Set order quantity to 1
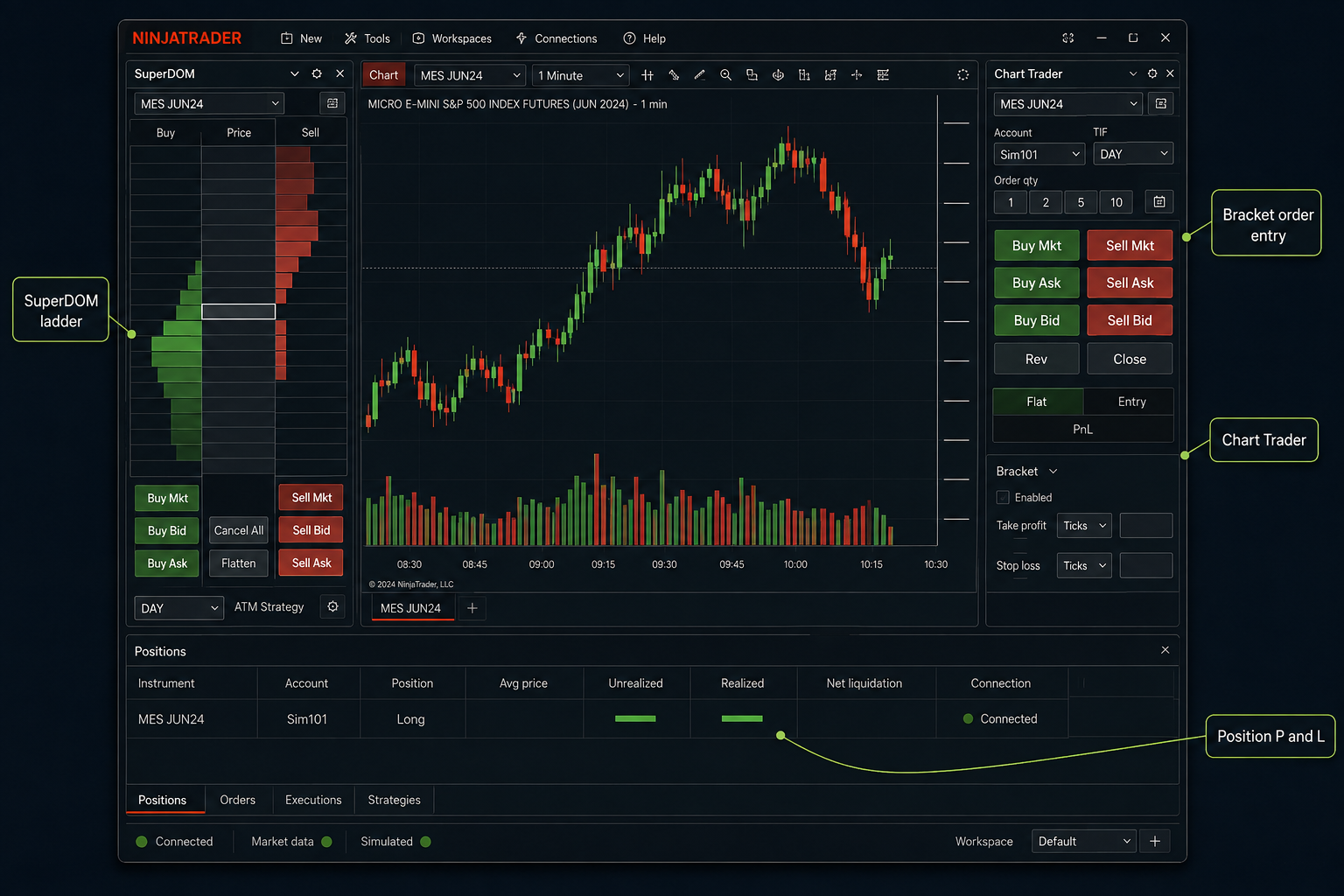The height and width of the screenshot is (896, 1344). 1011,202
